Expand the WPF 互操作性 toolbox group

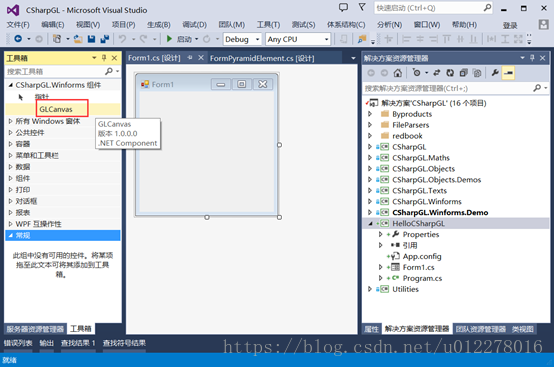tap(10, 224)
